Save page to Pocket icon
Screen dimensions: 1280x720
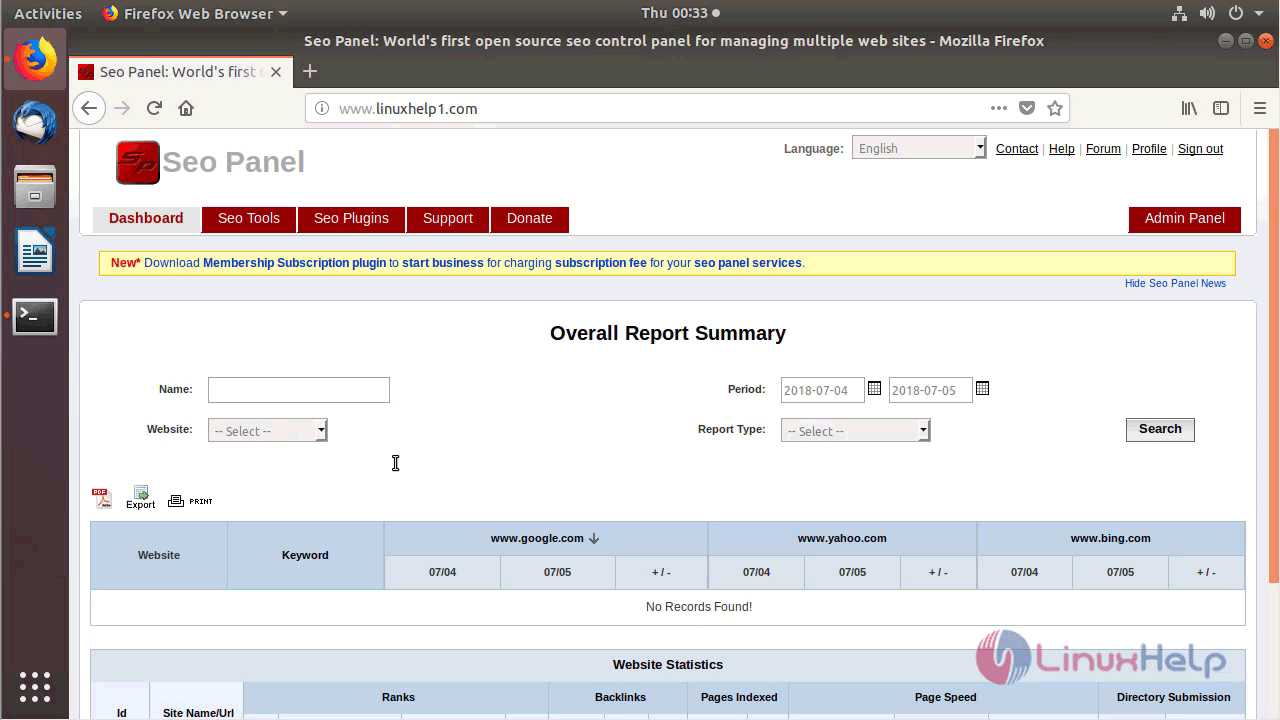pos(1027,108)
